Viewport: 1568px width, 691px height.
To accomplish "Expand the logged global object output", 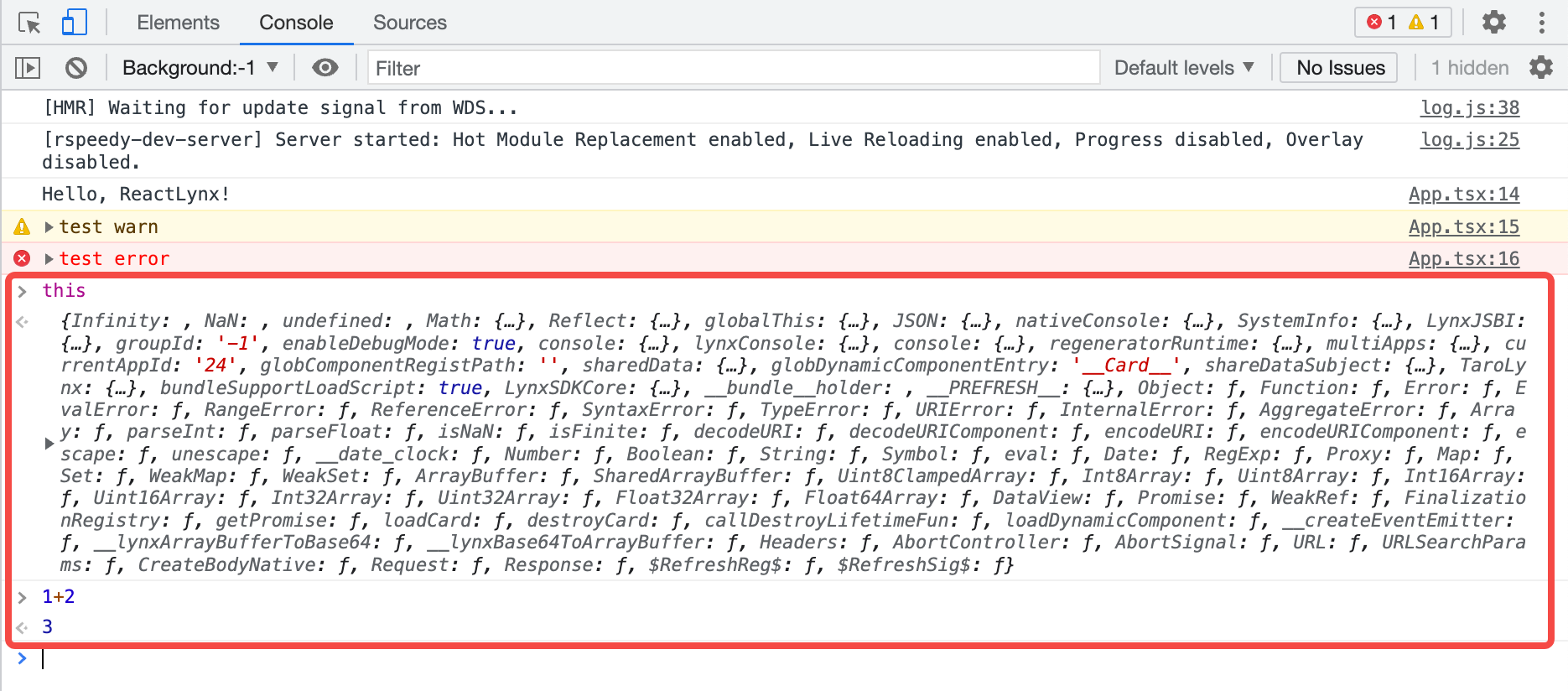I will [x=49, y=443].
